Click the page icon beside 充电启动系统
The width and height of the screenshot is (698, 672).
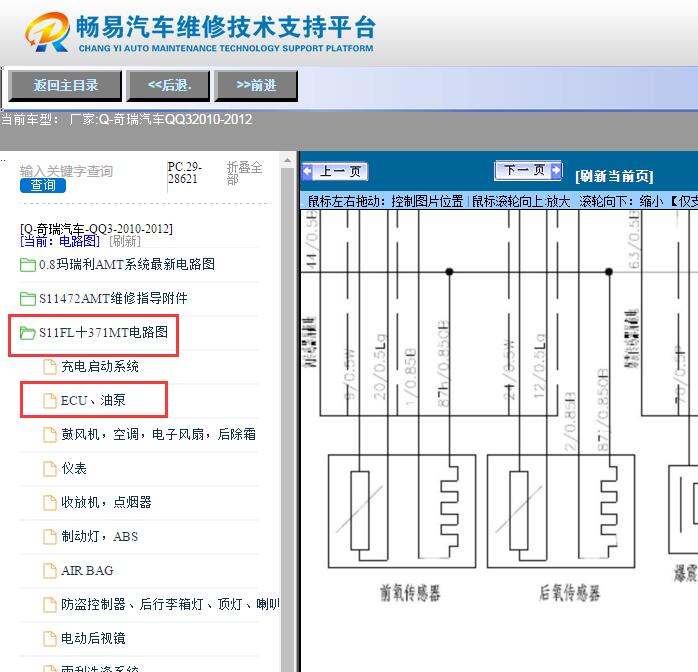pyautogui.click(x=49, y=367)
